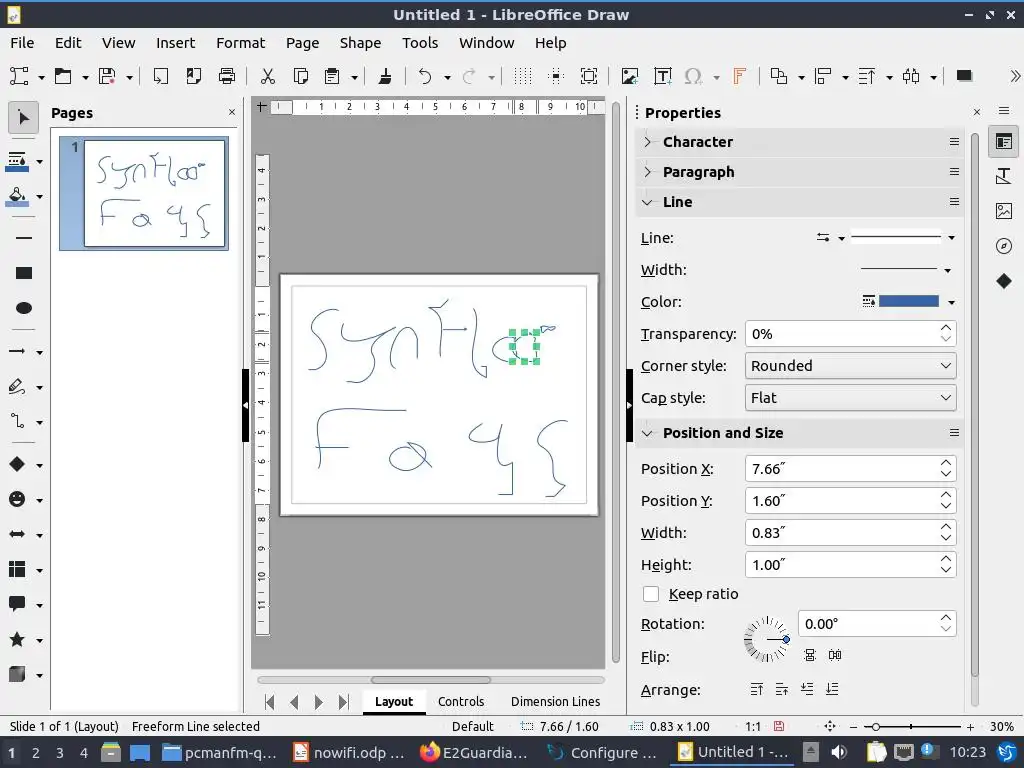Open the Tools menu
The image size is (1024, 768).
420,42
